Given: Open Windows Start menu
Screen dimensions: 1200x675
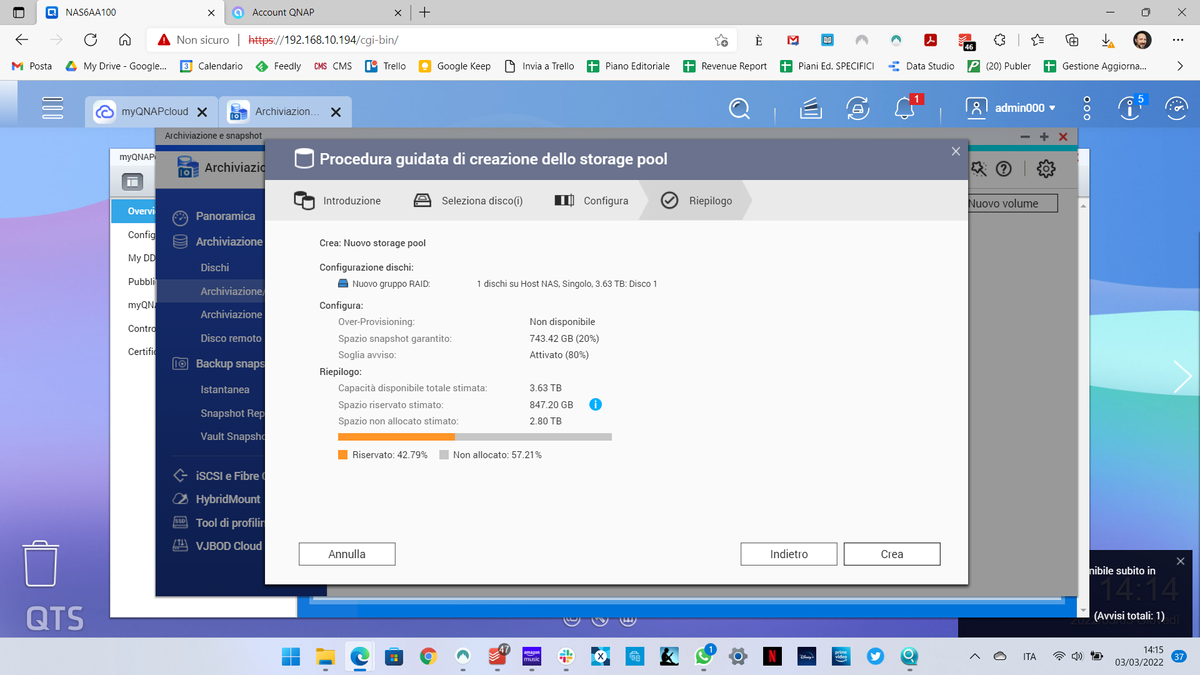Looking at the screenshot, I should pos(291,656).
